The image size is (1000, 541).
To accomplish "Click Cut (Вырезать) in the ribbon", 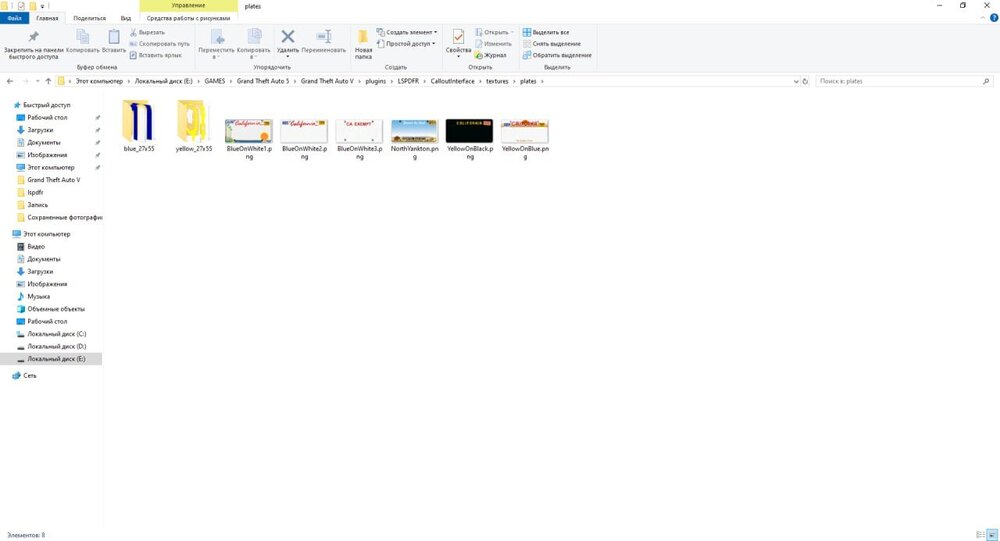I will (147, 32).
